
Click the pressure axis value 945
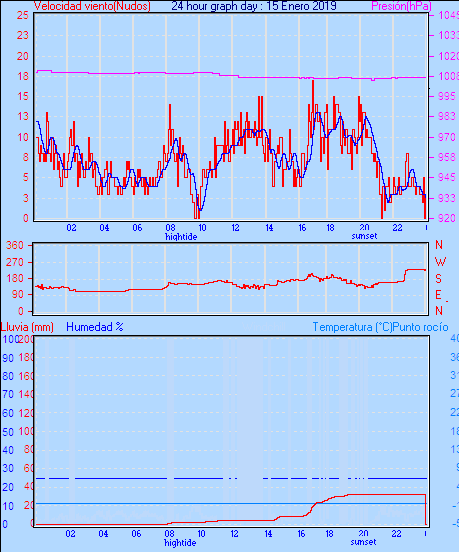448,177
